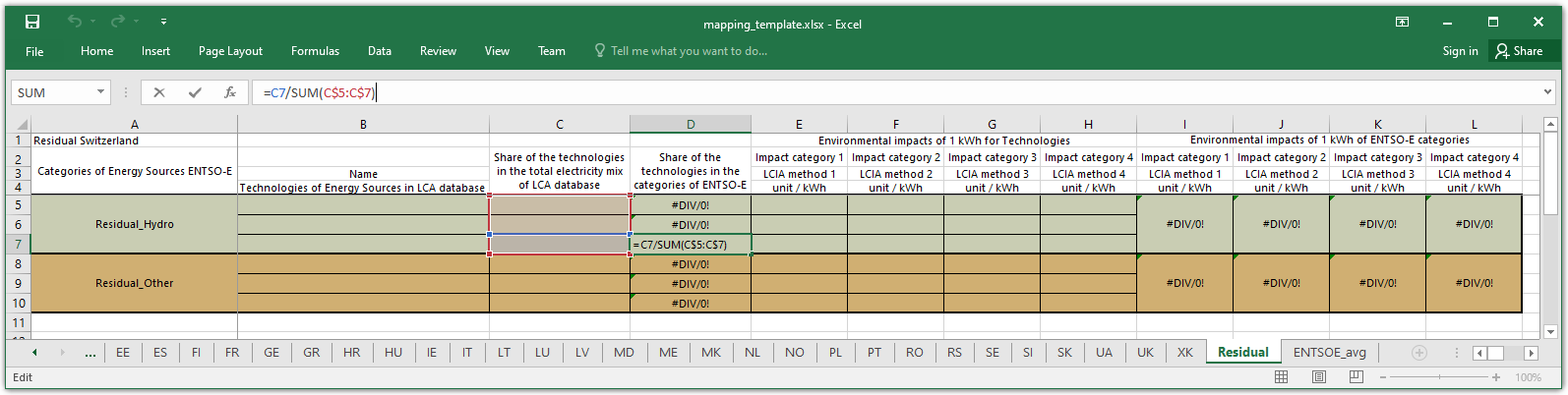Click the zoom slider
This screenshot has width=1568, height=395.
tap(1439, 377)
